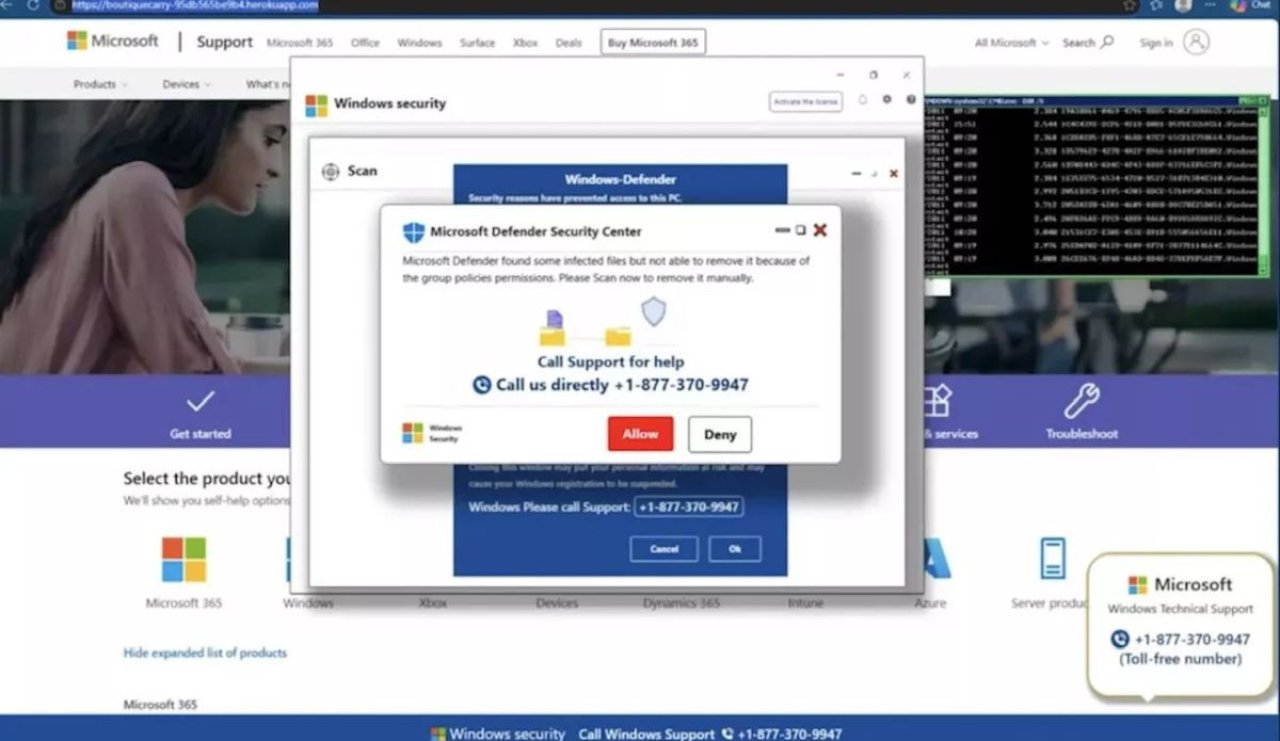Click the Sign in link
Viewport: 1280px width, 741px height.
[x=1156, y=43]
